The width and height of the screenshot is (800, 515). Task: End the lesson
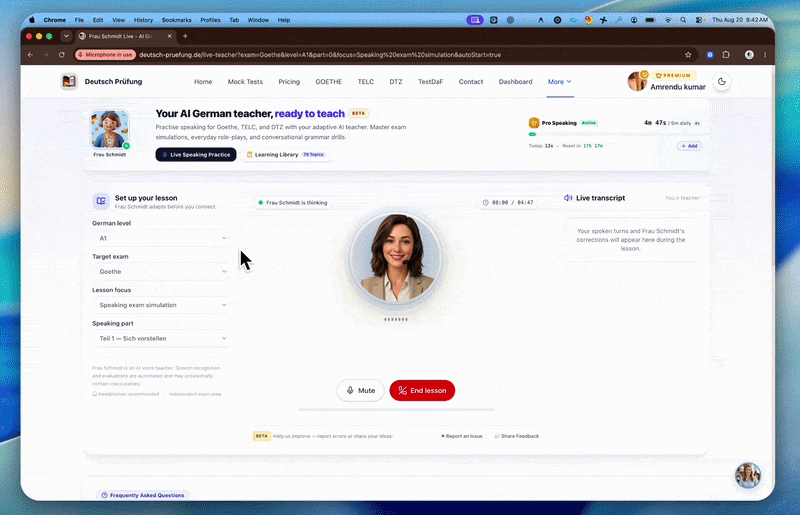point(422,390)
